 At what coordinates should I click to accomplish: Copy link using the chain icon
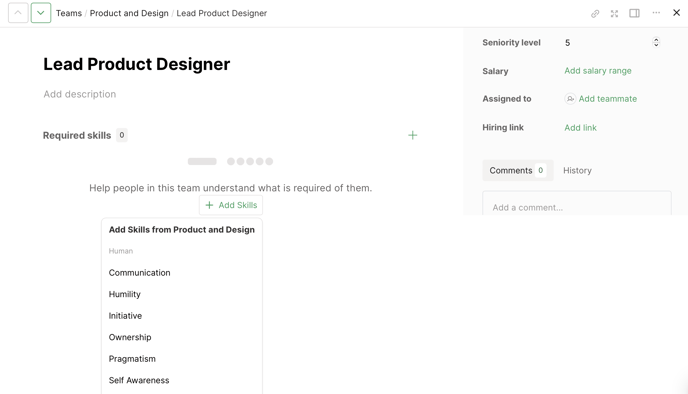click(x=595, y=14)
